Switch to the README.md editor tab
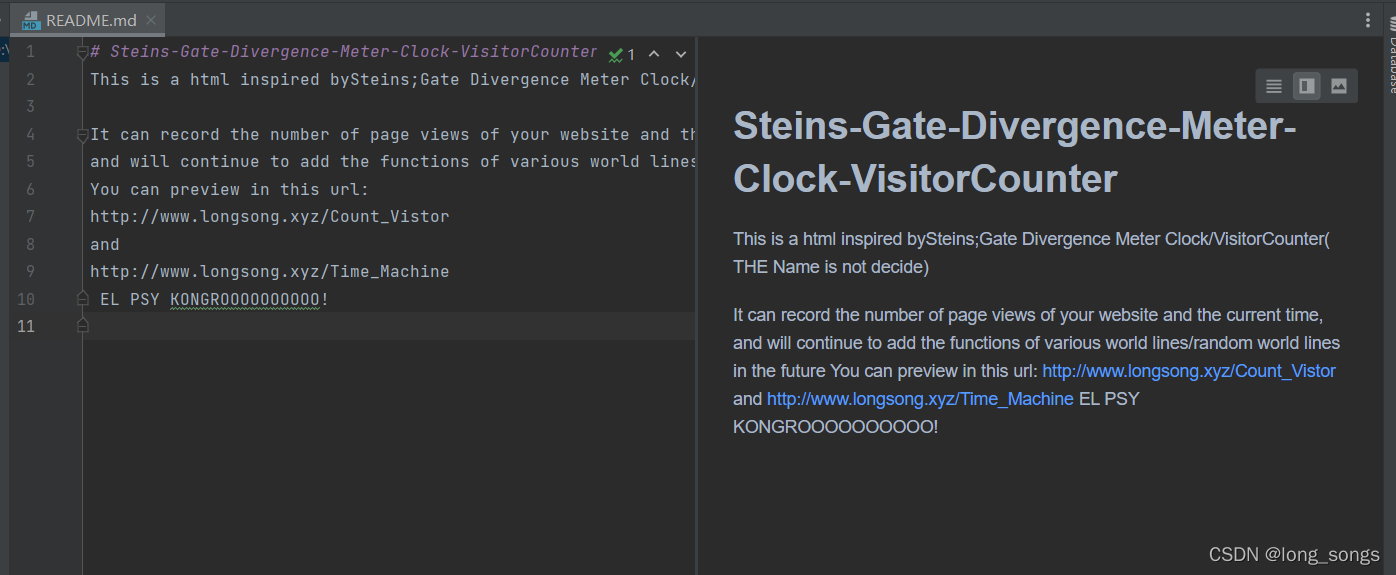 pos(88,20)
